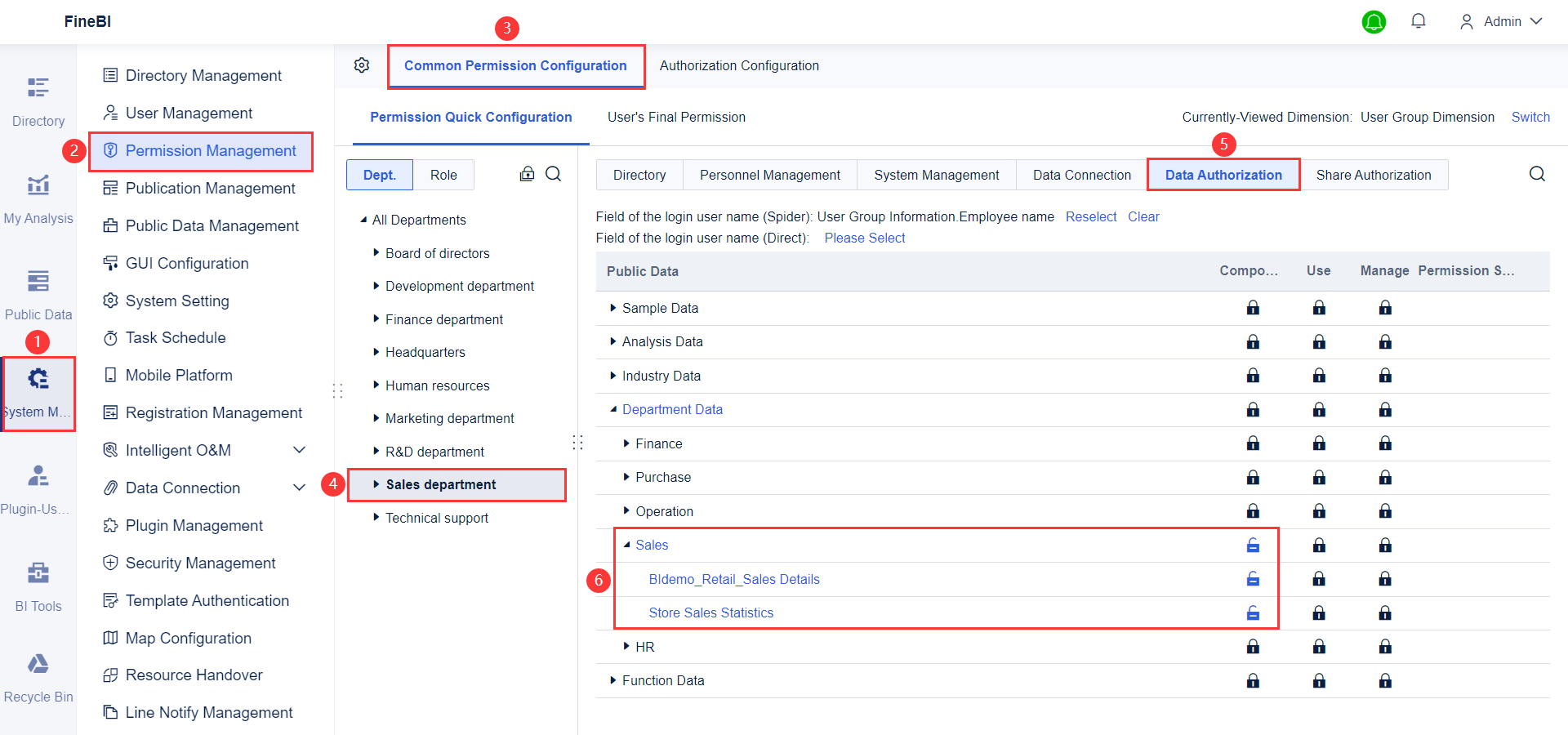Collapse the Department Data section
This screenshot has width=1568, height=735.
click(612, 409)
